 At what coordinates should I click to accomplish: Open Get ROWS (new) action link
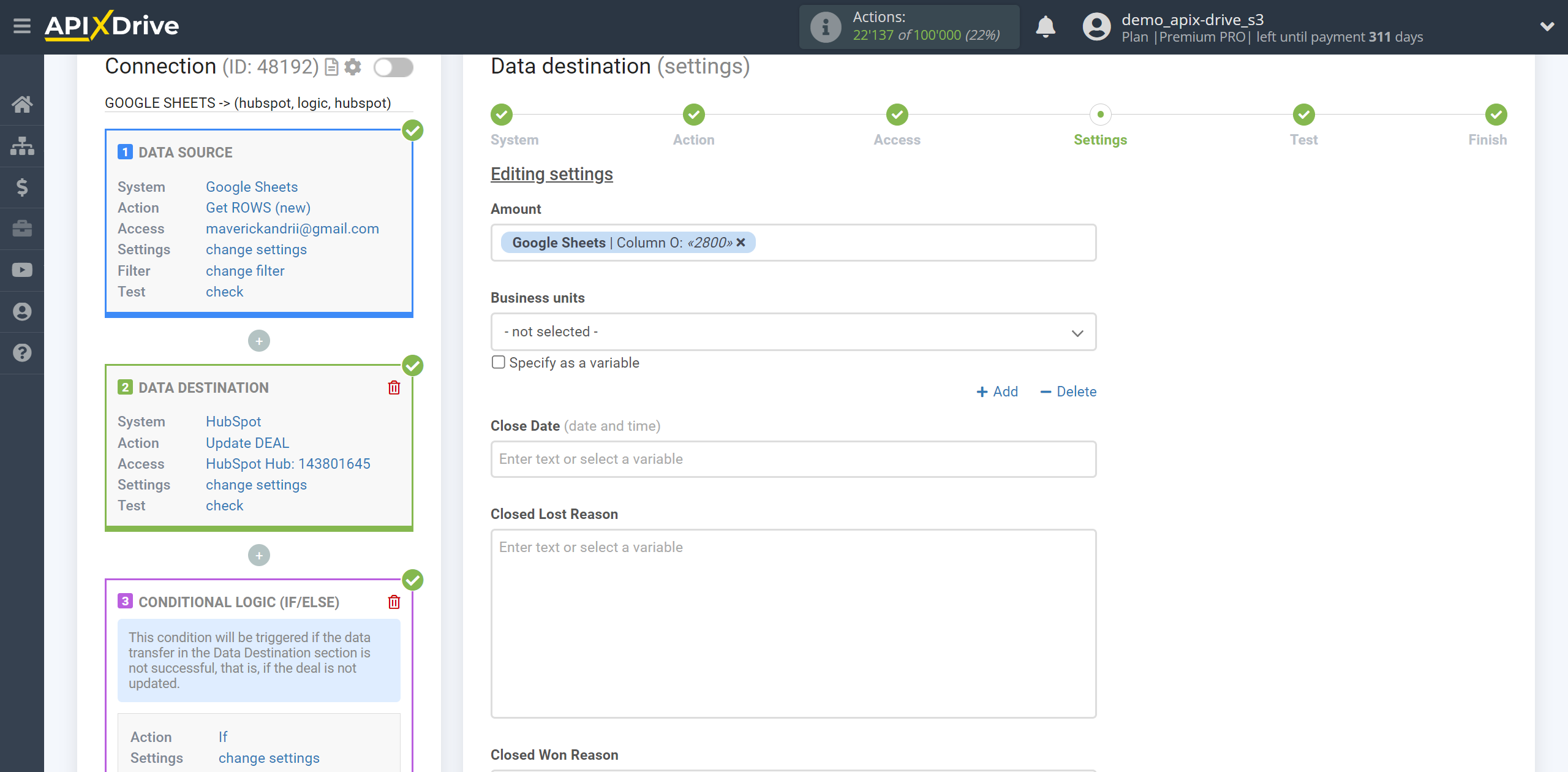pyautogui.click(x=258, y=208)
